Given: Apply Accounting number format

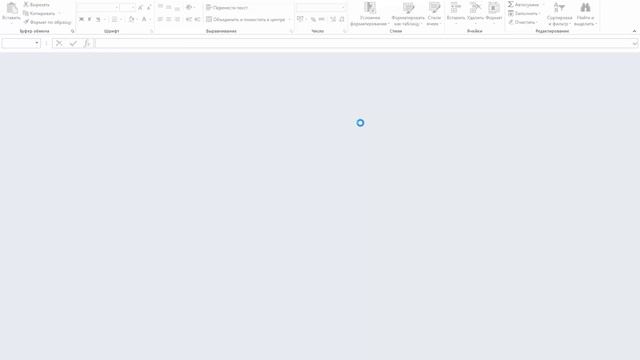Looking at the screenshot, I should click(300, 19).
